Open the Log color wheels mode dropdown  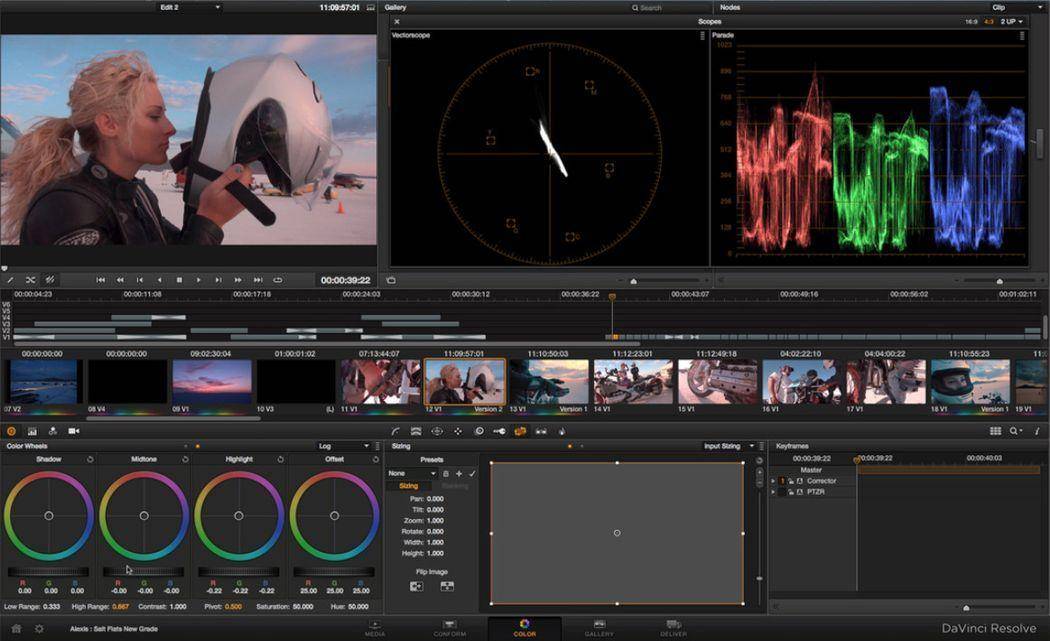tap(345, 446)
